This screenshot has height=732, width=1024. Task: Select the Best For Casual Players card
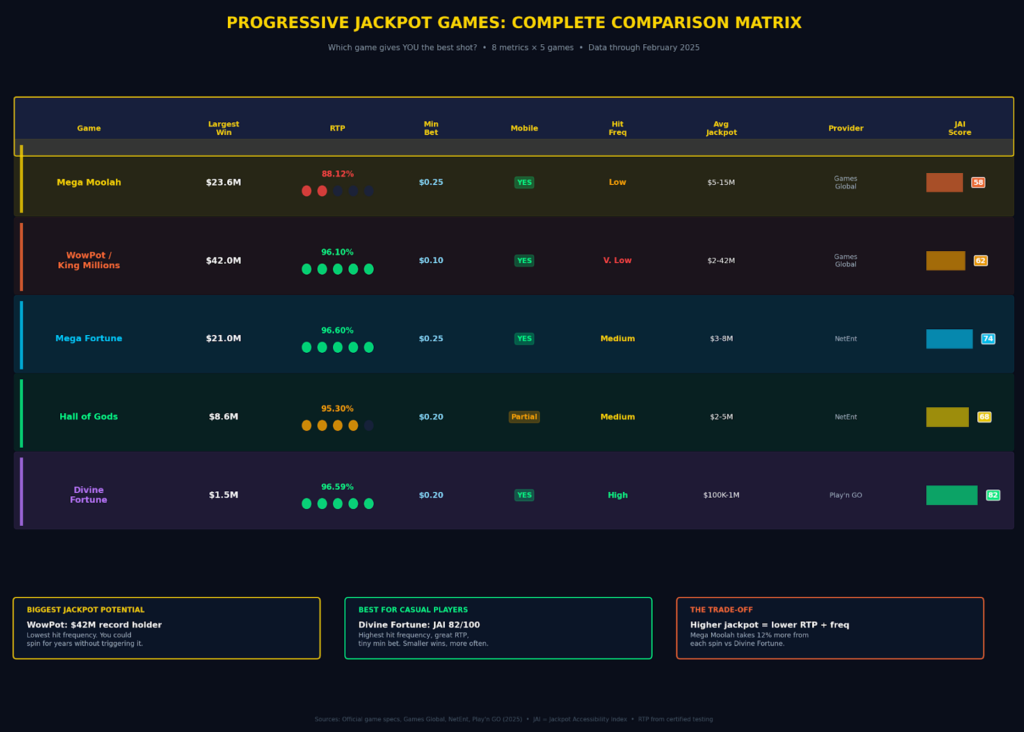pyautogui.click(x=498, y=628)
